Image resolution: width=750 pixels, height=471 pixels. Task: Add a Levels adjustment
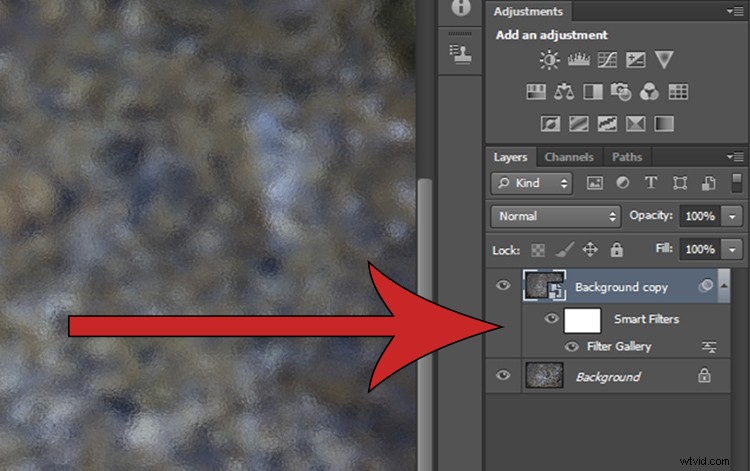[x=578, y=60]
